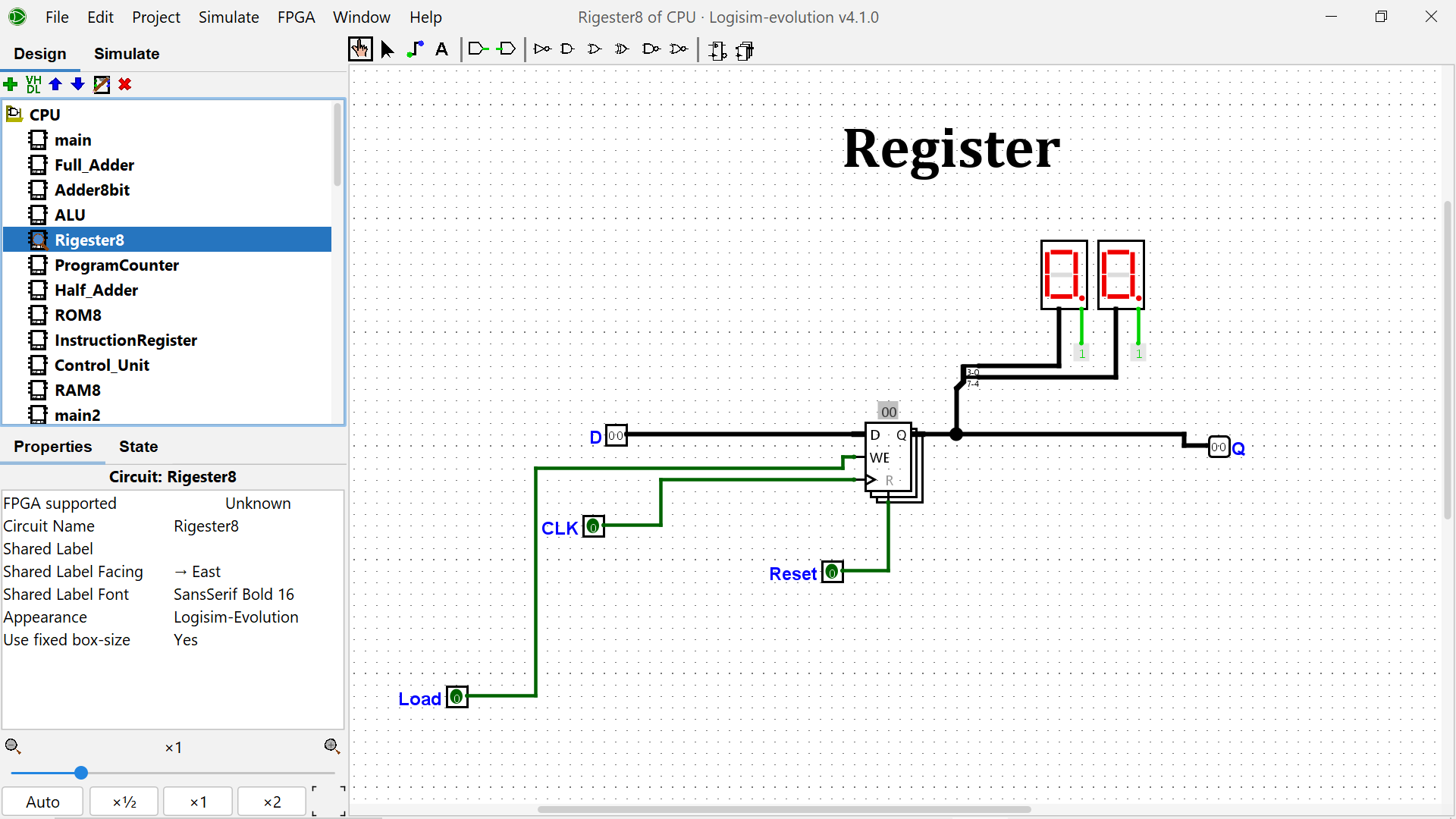Select the Edit selection arrow tool
This screenshot has width=1456, height=819.
(x=388, y=50)
